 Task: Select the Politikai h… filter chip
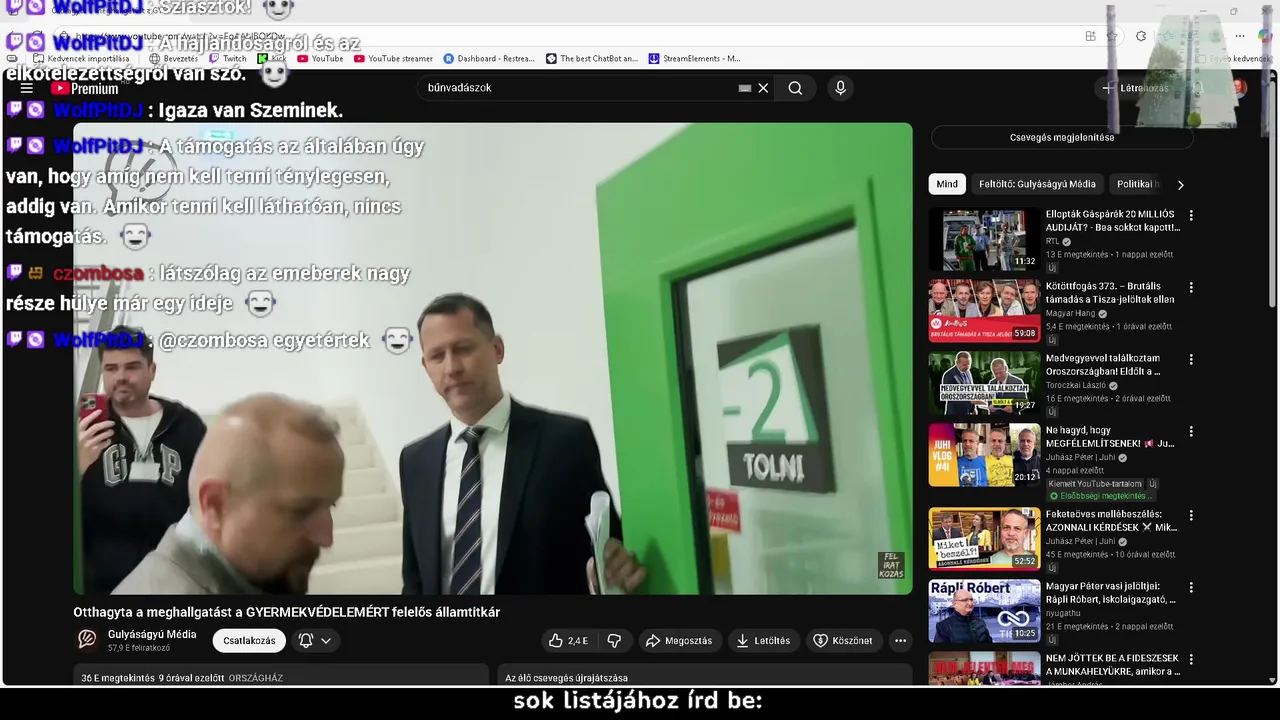point(1138,184)
